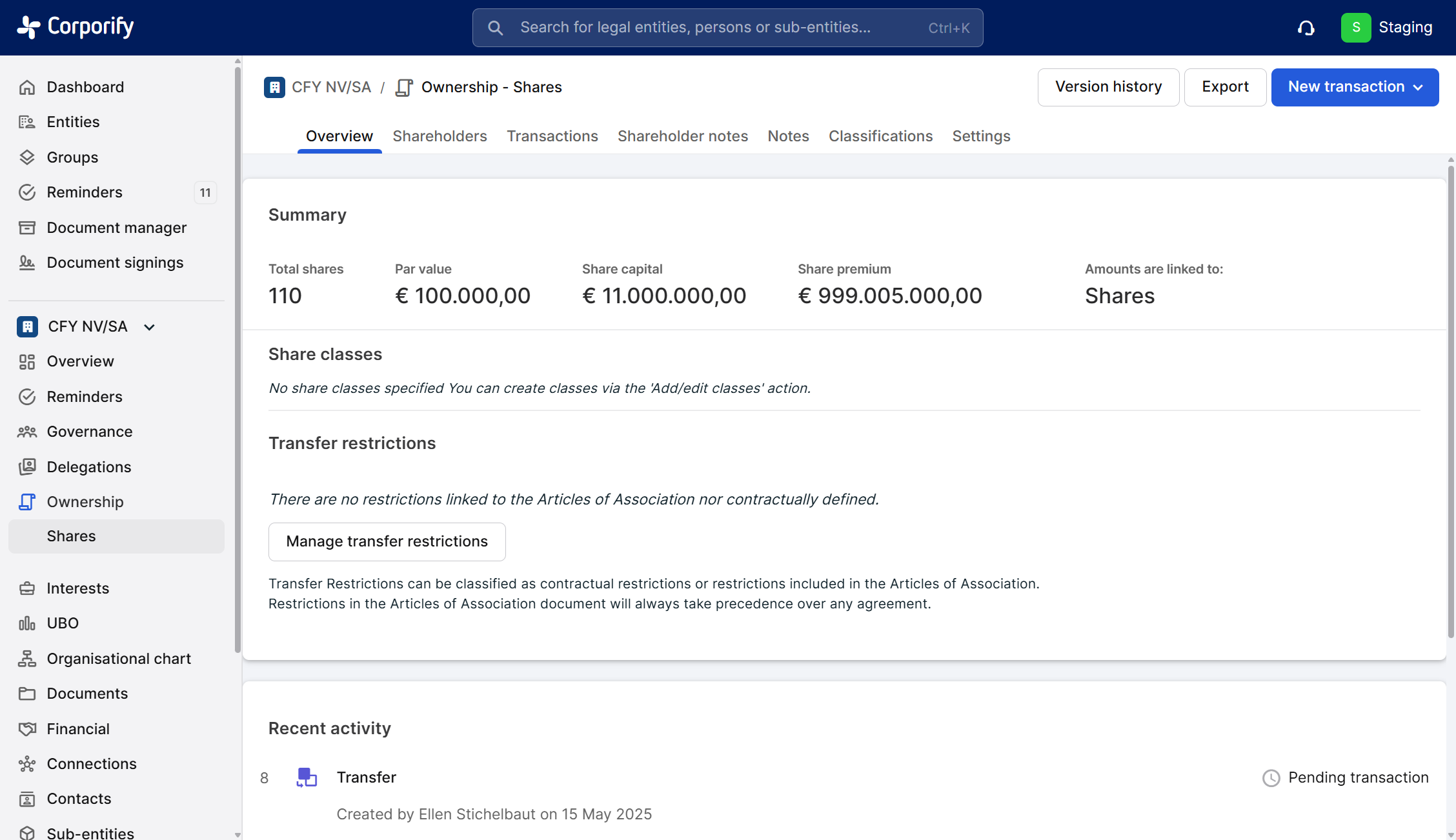This screenshot has height=840, width=1456.
Task: Click the main content vertical scrollbar
Action: pos(1450,400)
